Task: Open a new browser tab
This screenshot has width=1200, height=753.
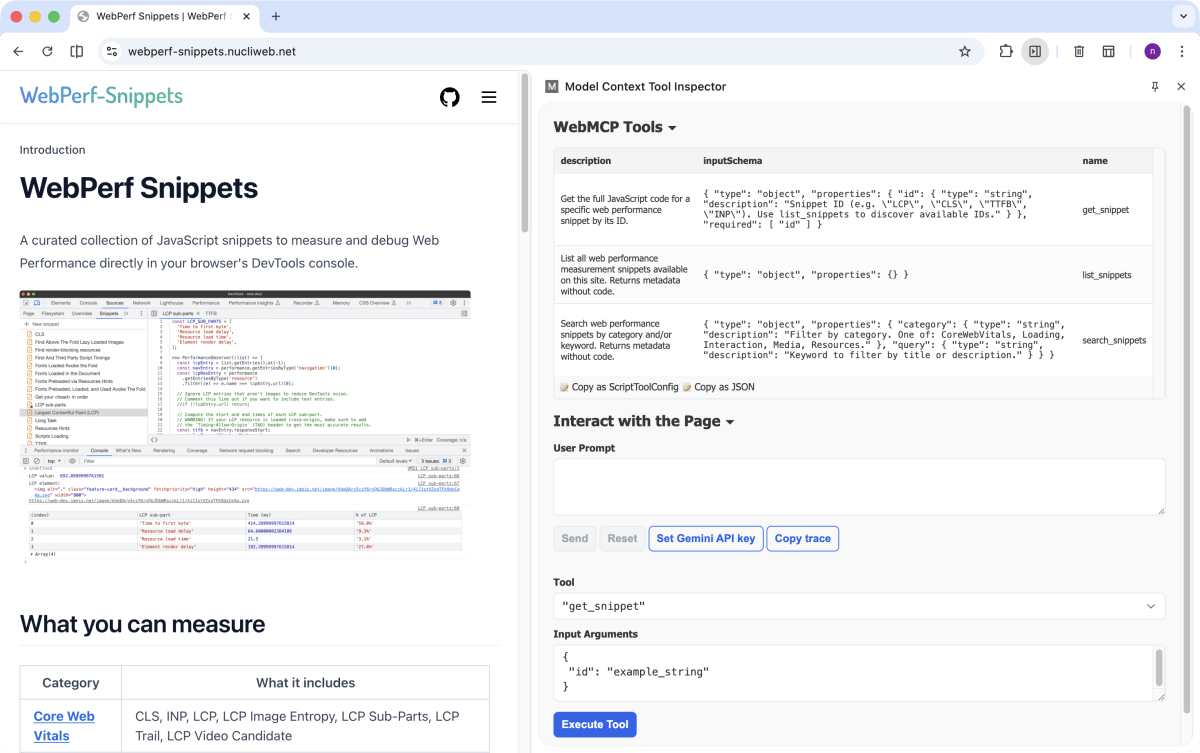Action: (x=276, y=16)
